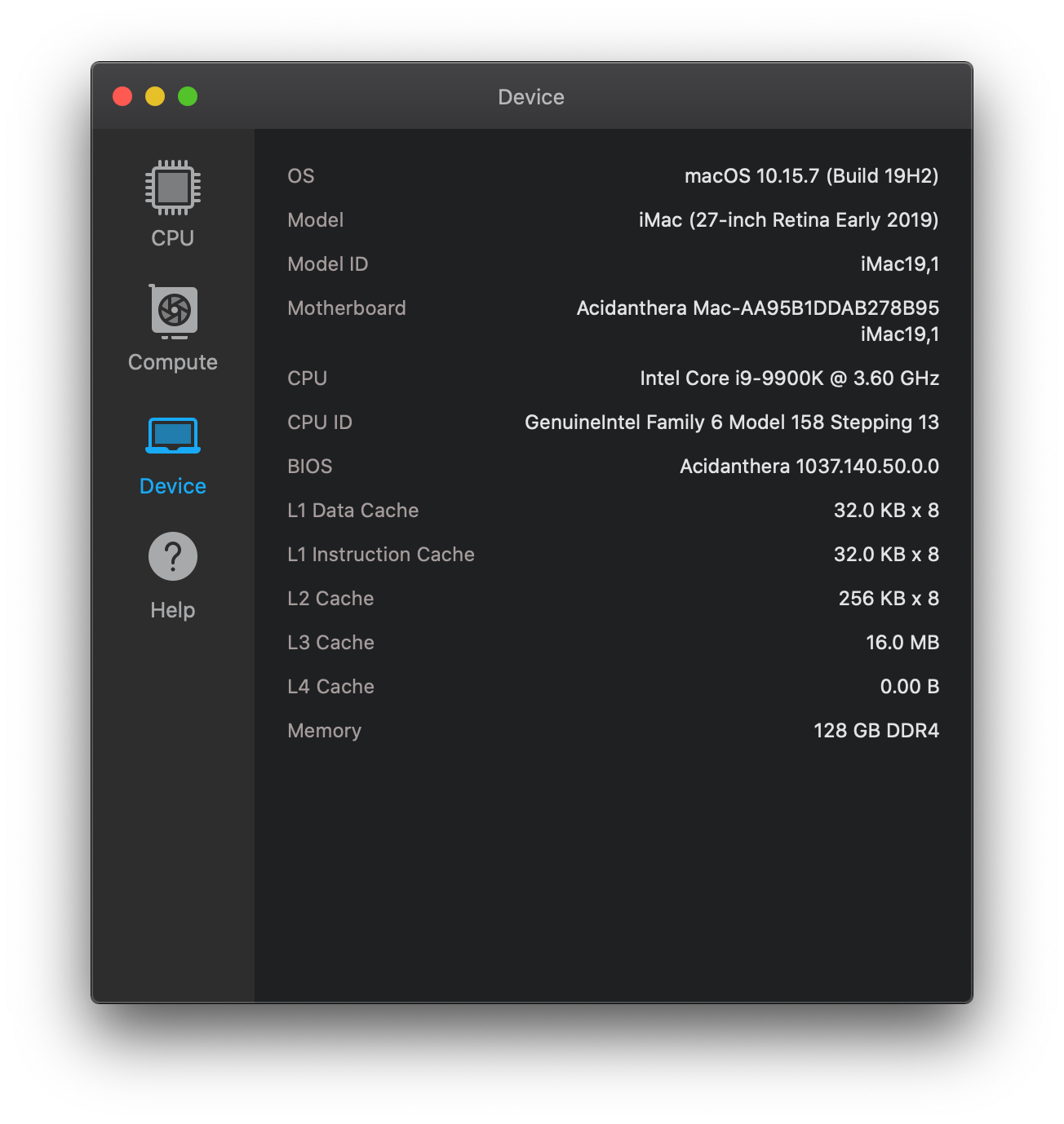Click the yellow minimize window button
Viewport: 1064px width, 1124px height.
155,96
